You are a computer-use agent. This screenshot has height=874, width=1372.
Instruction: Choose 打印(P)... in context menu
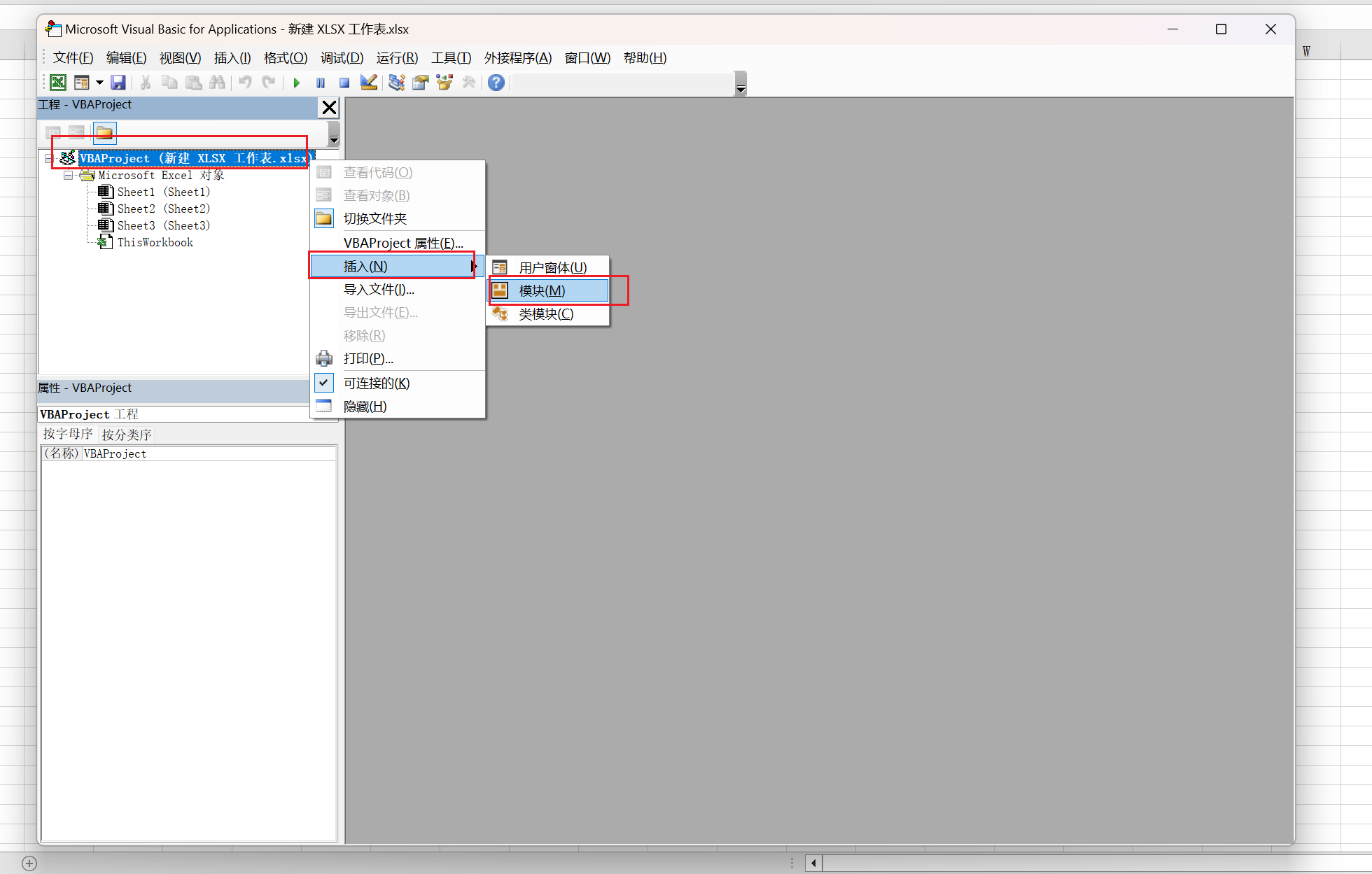(398, 358)
